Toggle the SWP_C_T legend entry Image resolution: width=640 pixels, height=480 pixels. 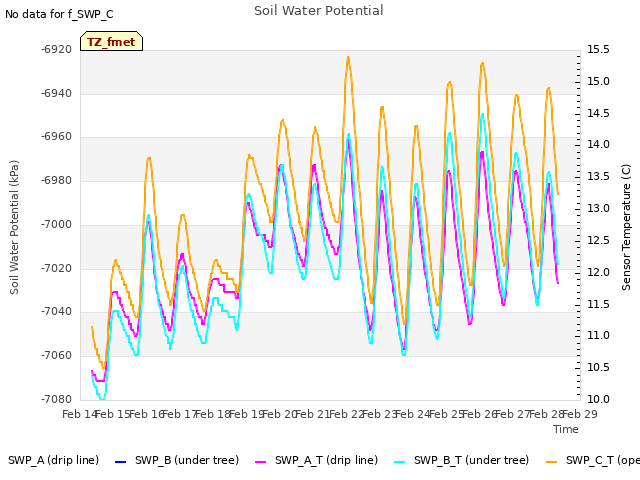[x=593, y=460]
